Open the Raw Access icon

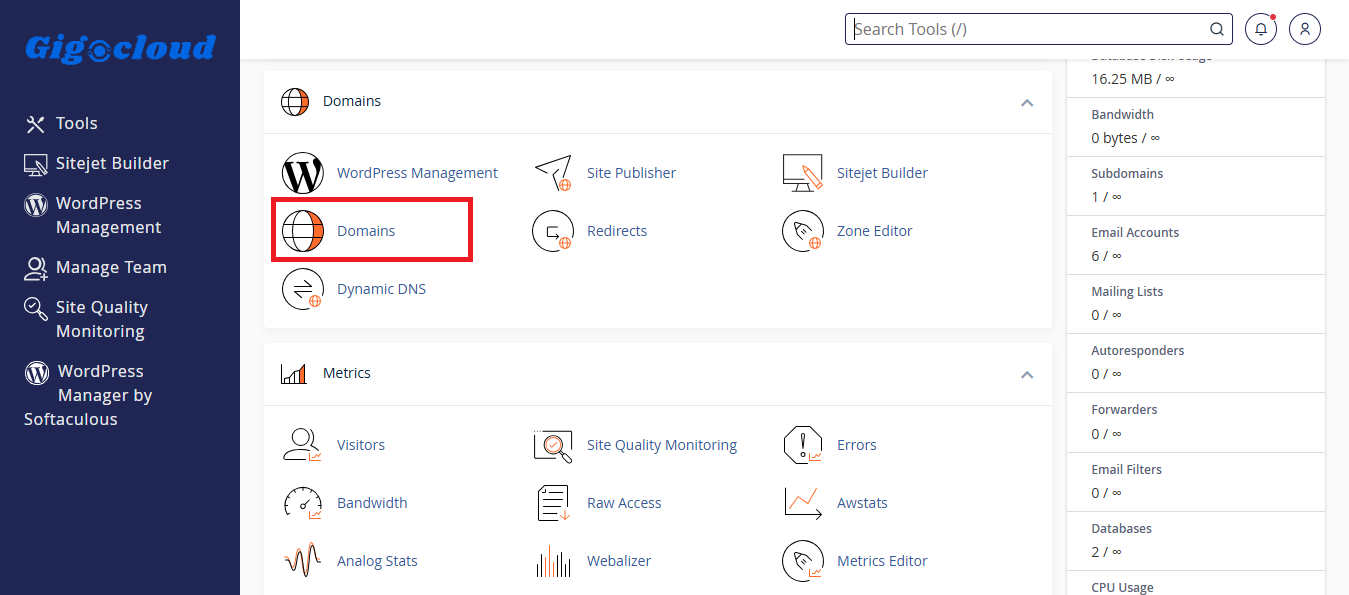click(553, 503)
